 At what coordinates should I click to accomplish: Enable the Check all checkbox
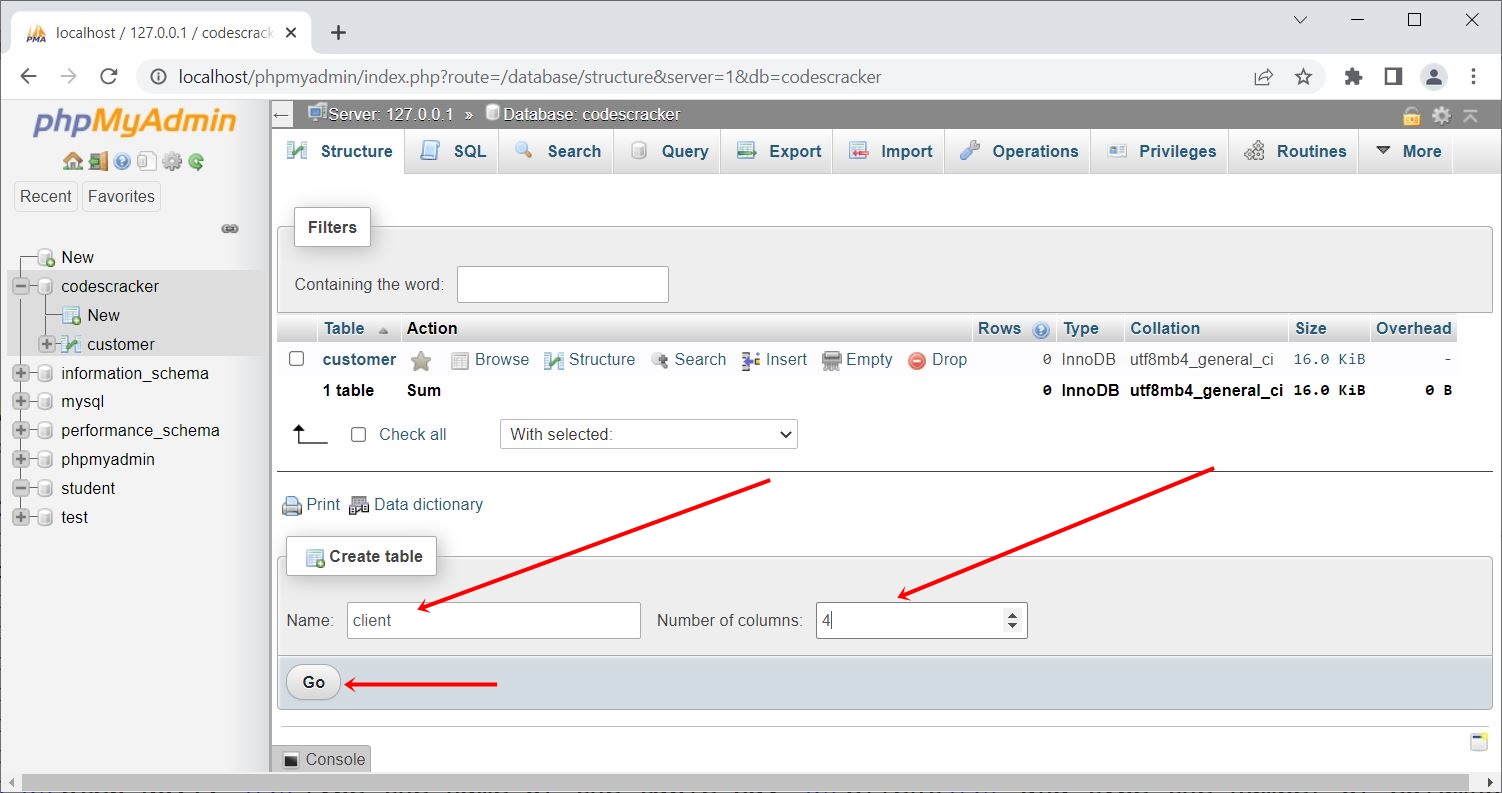[357, 434]
